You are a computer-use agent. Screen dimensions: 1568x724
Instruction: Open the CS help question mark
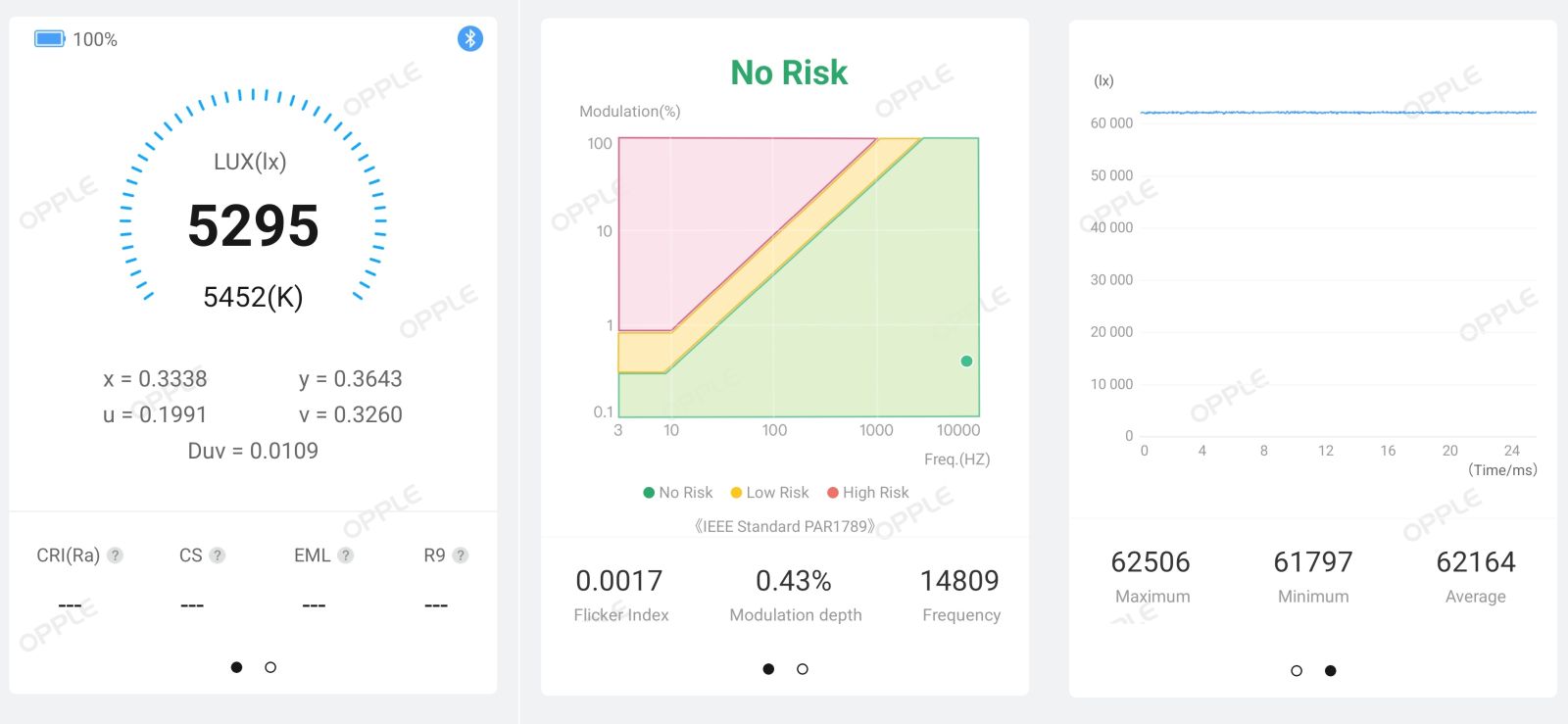[218, 555]
